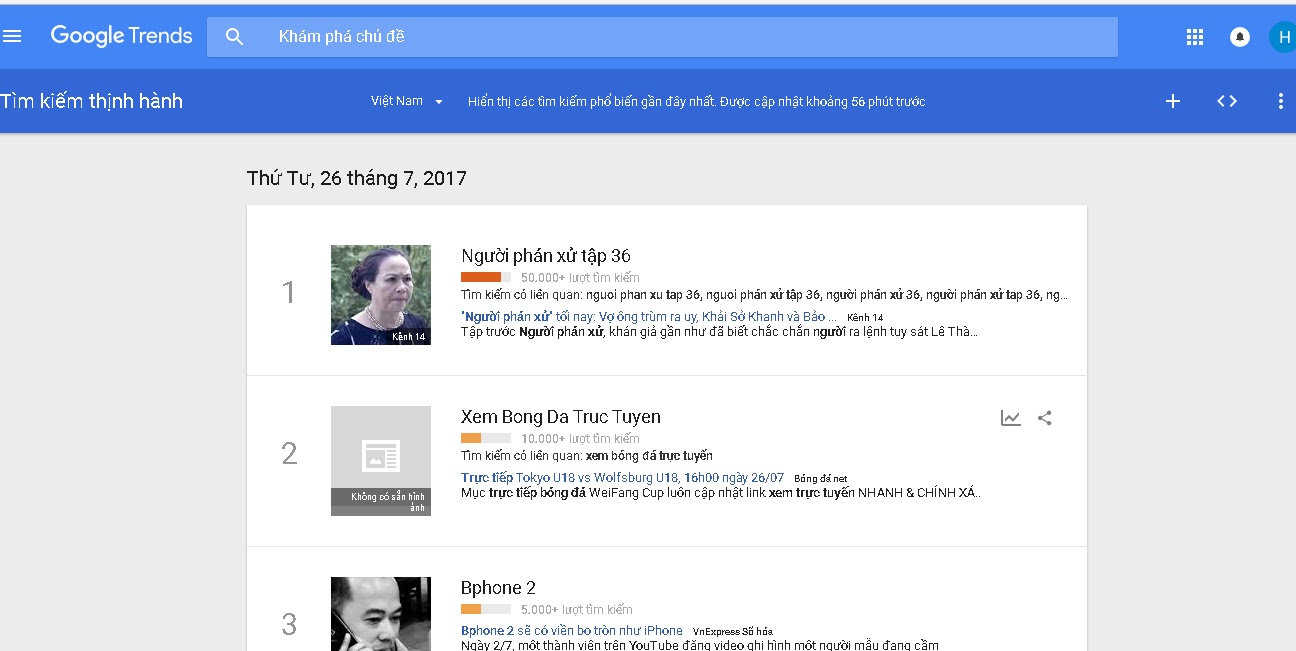The height and width of the screenshot is (651, 1296).
Task: Open Tokyo U18 vs Wolfsburg U18 article
Action: tap(623, 478)
